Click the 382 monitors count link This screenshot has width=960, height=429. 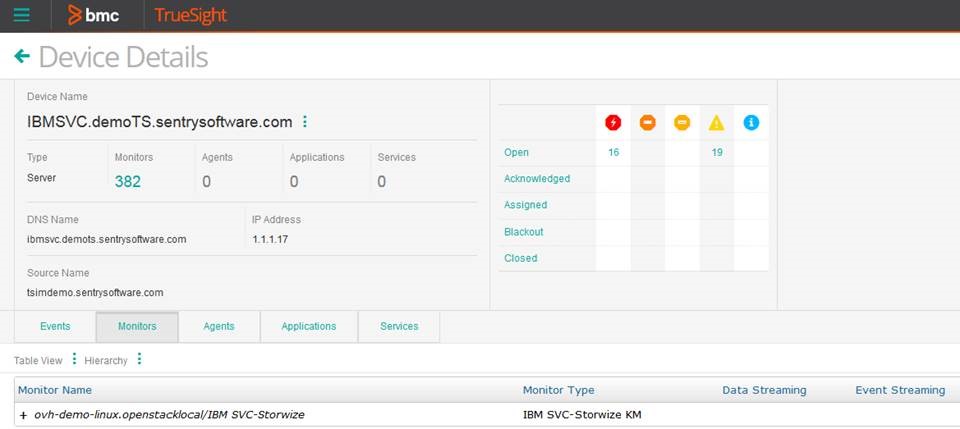128,181
